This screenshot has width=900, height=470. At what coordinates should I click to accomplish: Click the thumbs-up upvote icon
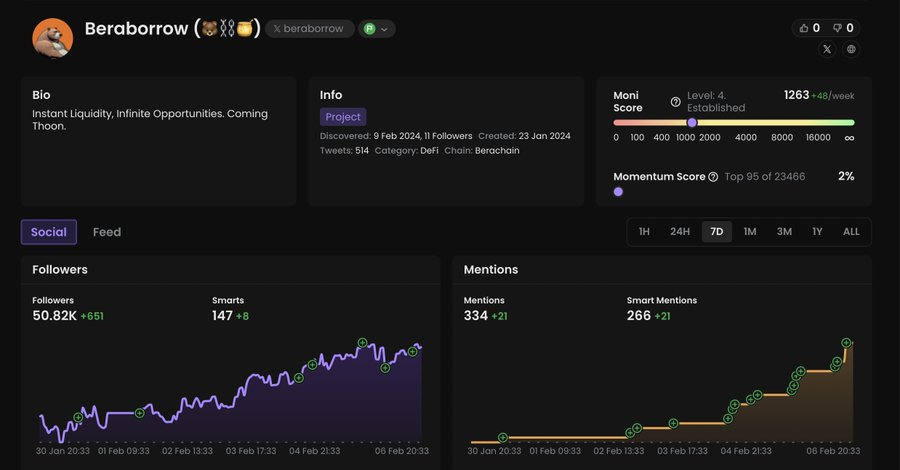pyautogui.click(x=802, y=28)
